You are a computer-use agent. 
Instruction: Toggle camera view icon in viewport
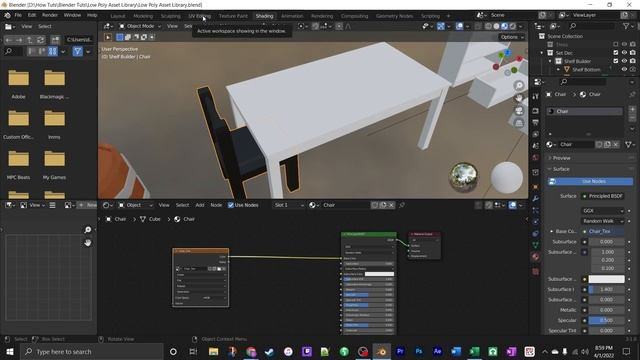[x=519, y=111]
